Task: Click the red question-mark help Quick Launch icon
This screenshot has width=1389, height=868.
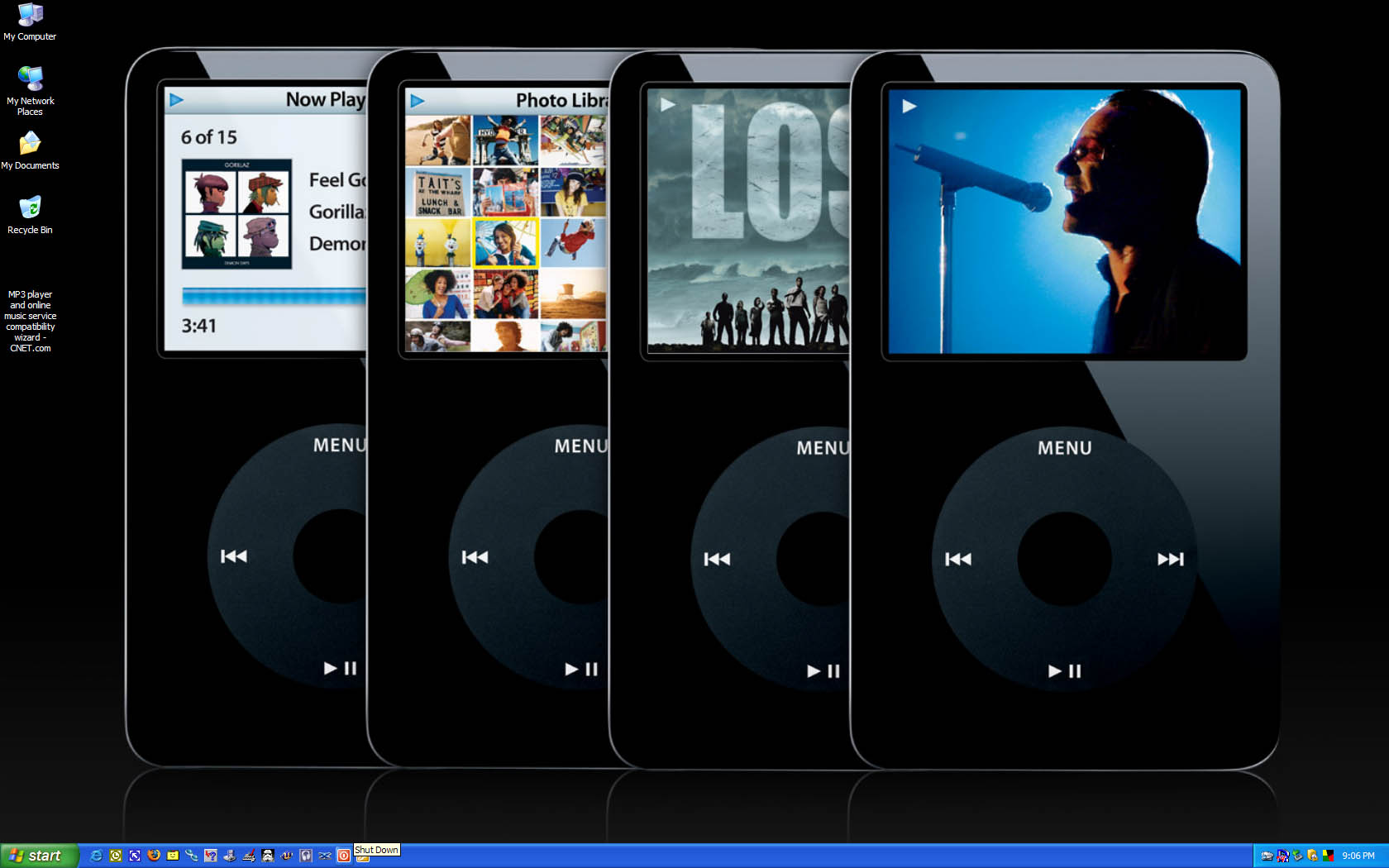Action: pyautogui.click(x=211, y=856)
